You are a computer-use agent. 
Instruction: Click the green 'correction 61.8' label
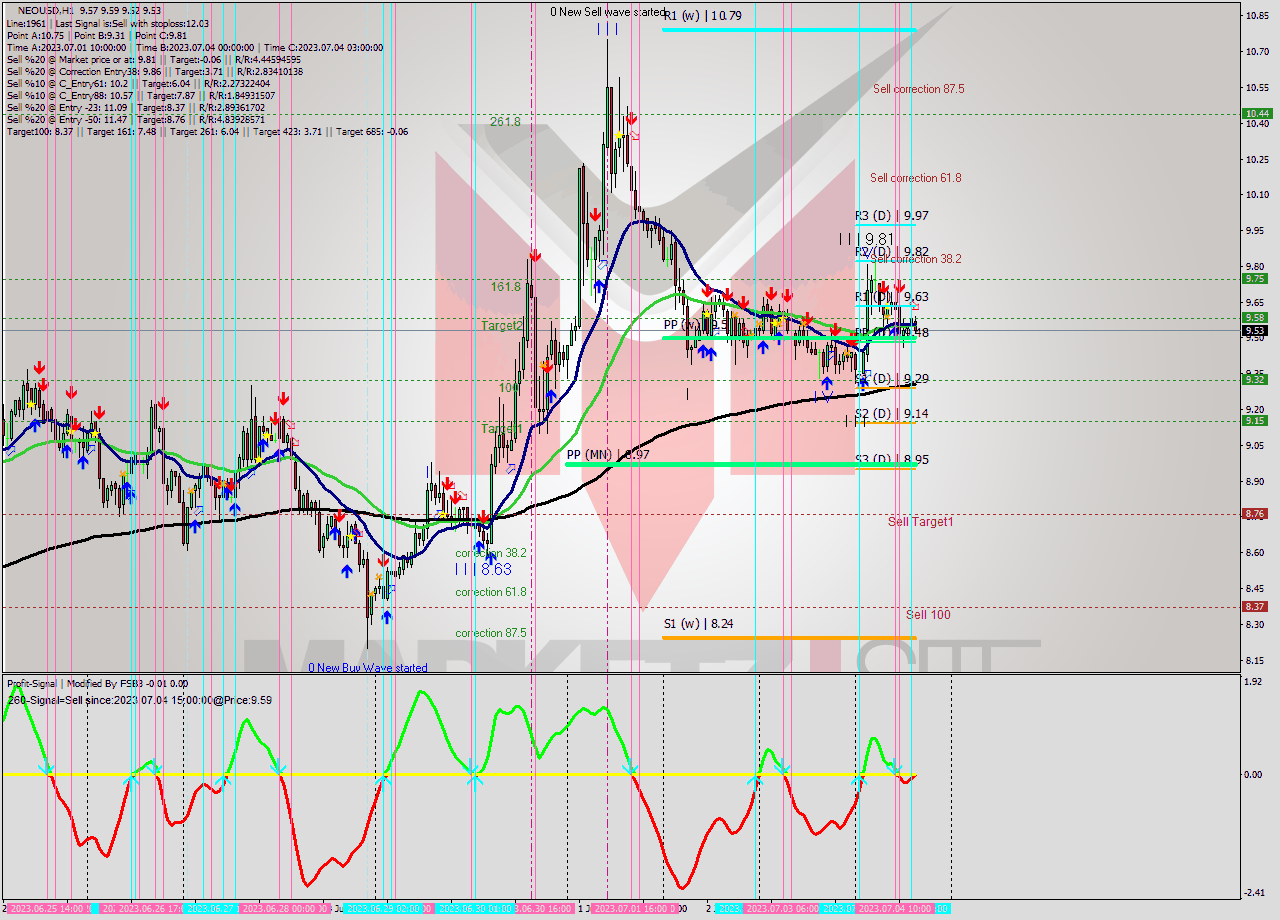[490, 592]
